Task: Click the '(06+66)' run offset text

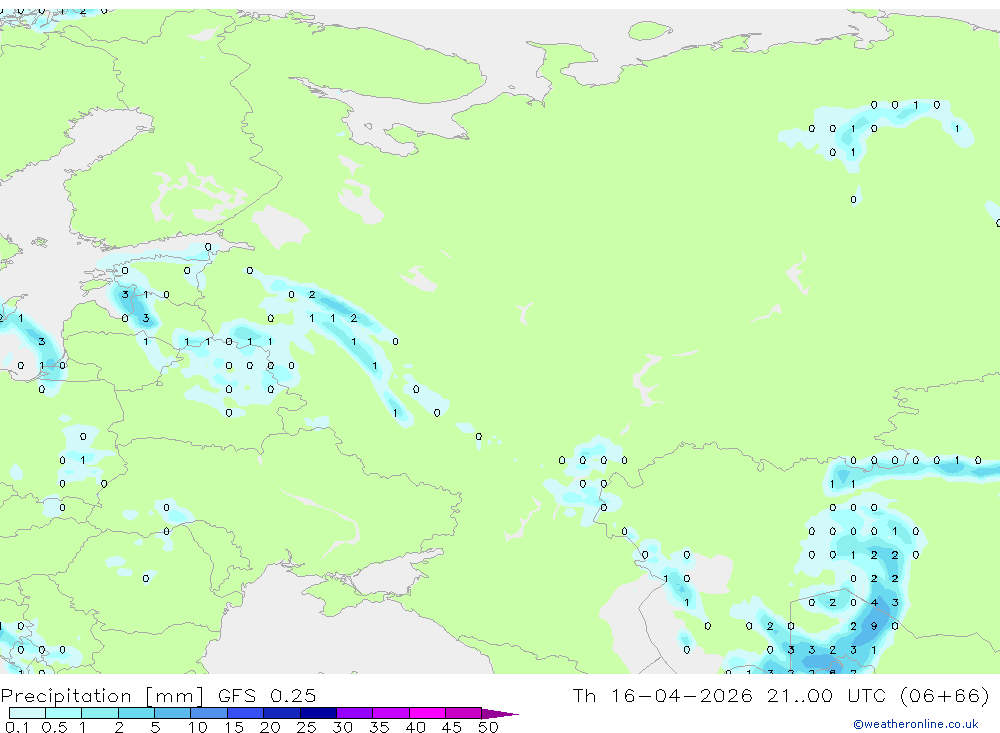Action: pyautogui.click(x=945, y=695)
